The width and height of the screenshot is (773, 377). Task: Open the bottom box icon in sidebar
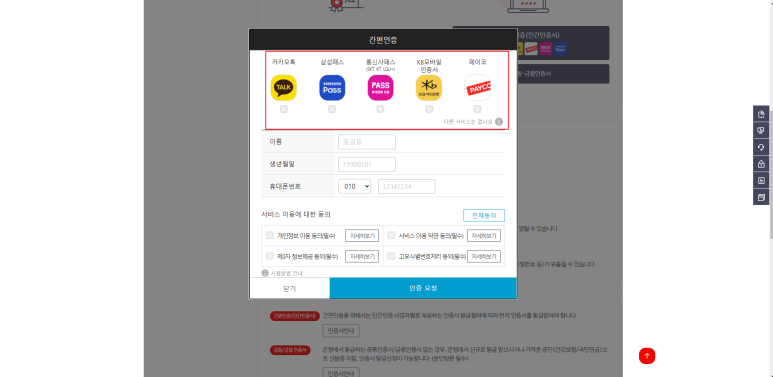tap(761, 197)
